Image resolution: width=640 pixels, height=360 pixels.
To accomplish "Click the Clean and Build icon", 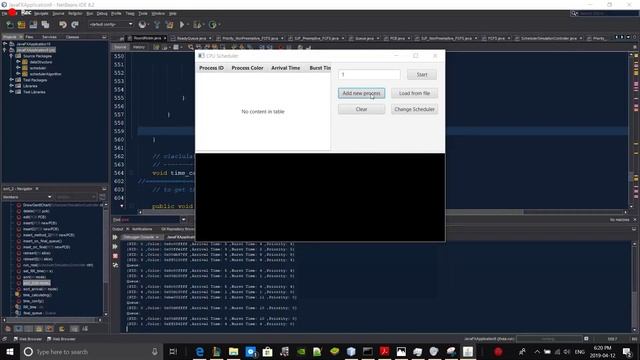I will click(x=169, y=25).
